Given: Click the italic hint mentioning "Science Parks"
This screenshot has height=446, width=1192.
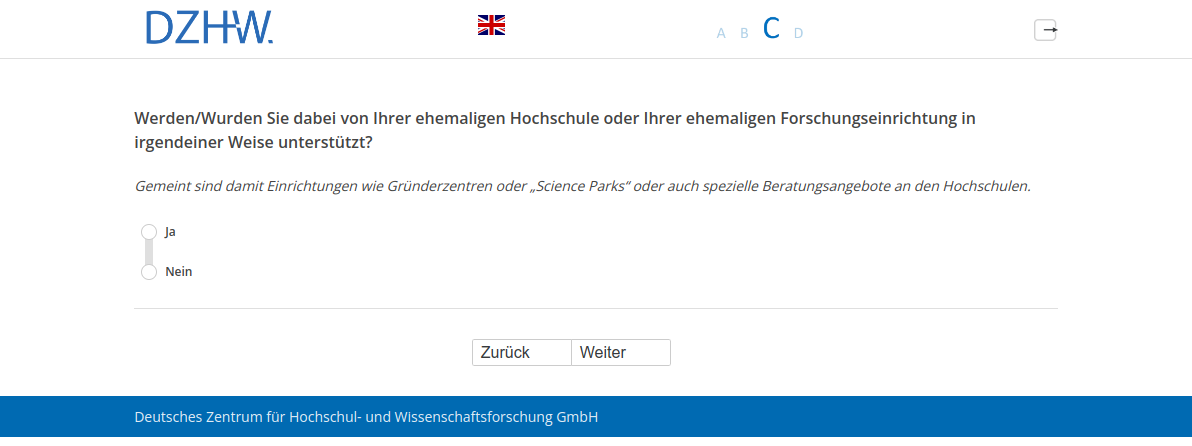Looking at the screenshot, I should 582,186.
